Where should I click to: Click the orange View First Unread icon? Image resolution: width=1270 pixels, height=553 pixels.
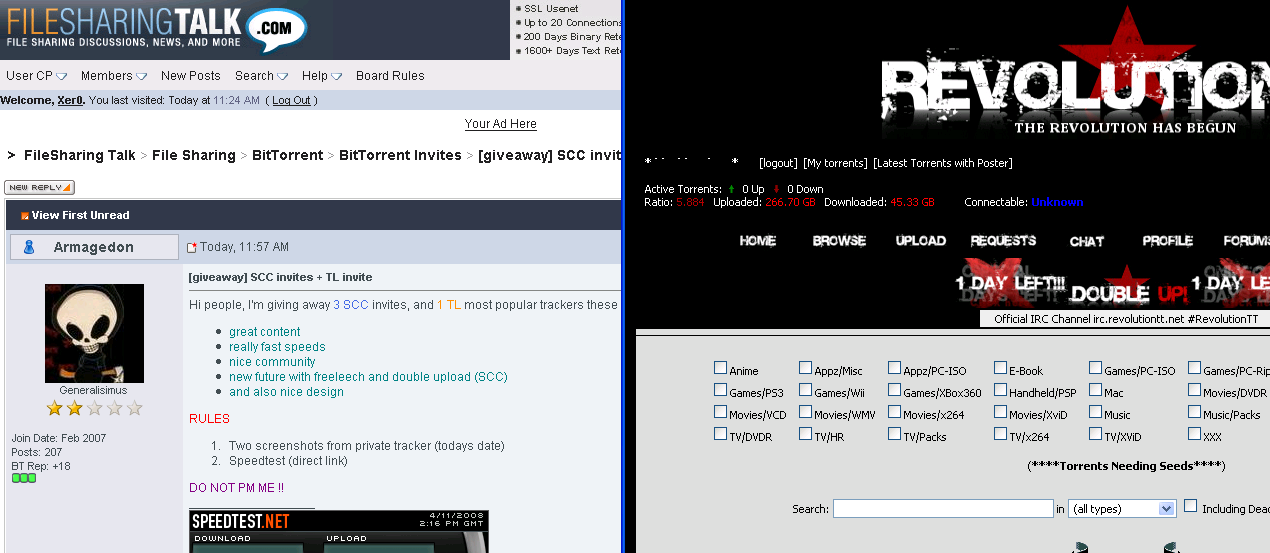tap(25, 216)
